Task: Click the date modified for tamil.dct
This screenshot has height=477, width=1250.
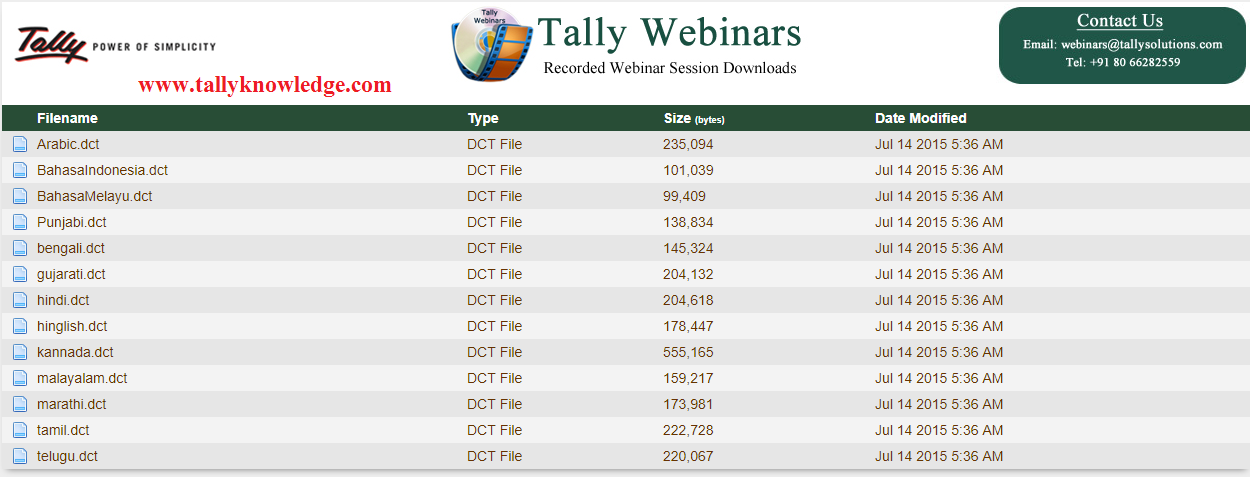Action: coord(939,430)
